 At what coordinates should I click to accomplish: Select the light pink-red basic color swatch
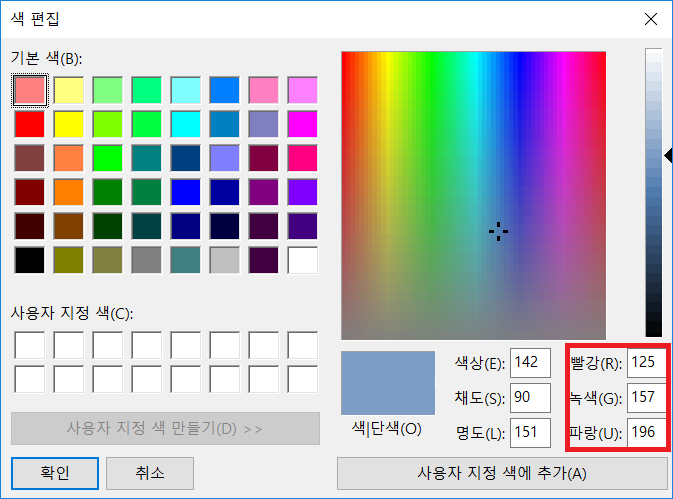point(30,90)
